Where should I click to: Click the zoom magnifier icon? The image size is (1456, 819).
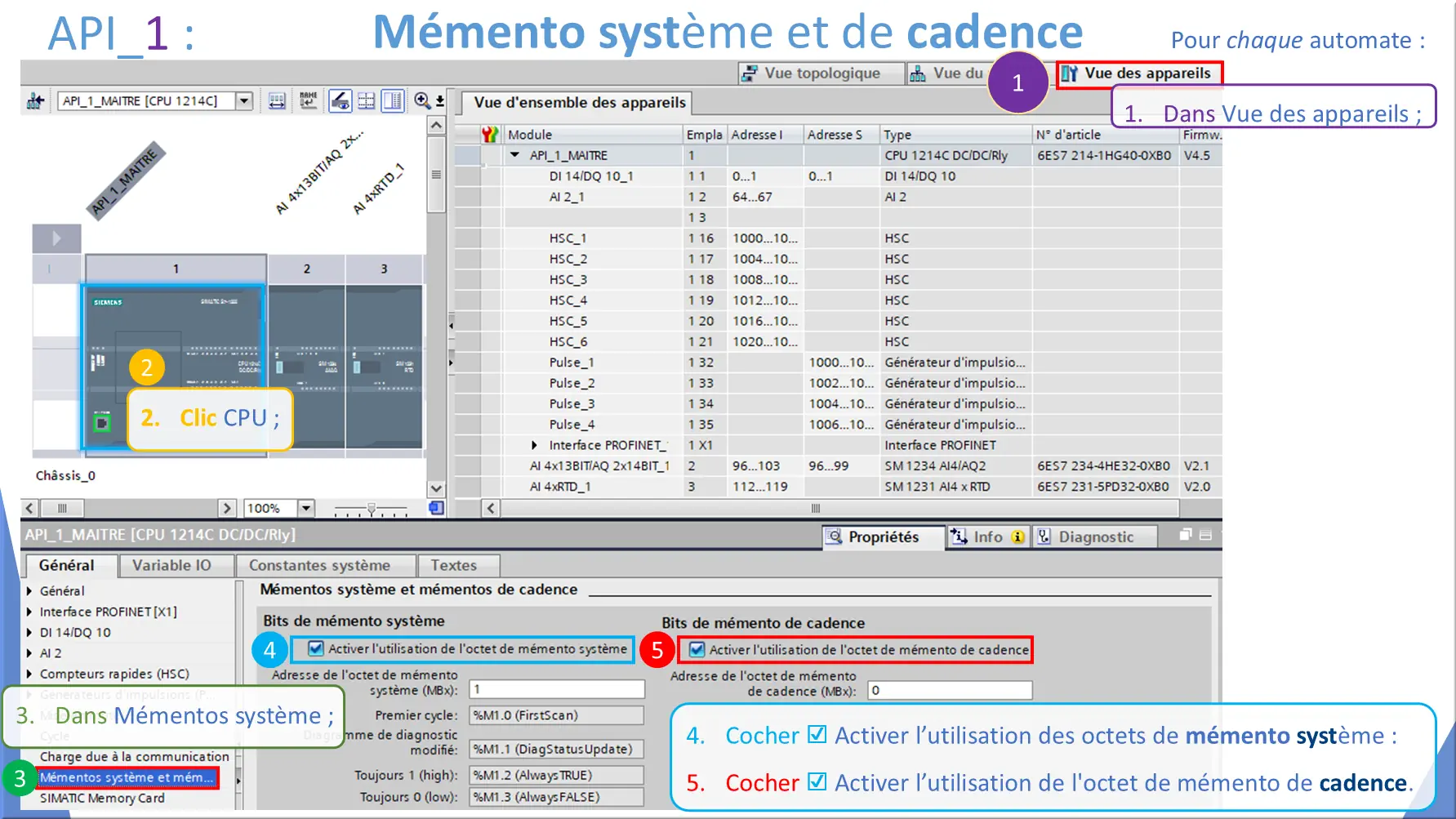click(422, 101)
